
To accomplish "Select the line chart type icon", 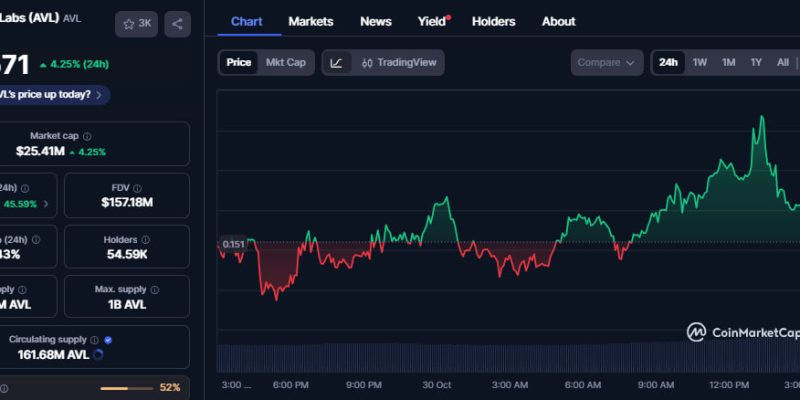I will [336, 62].
